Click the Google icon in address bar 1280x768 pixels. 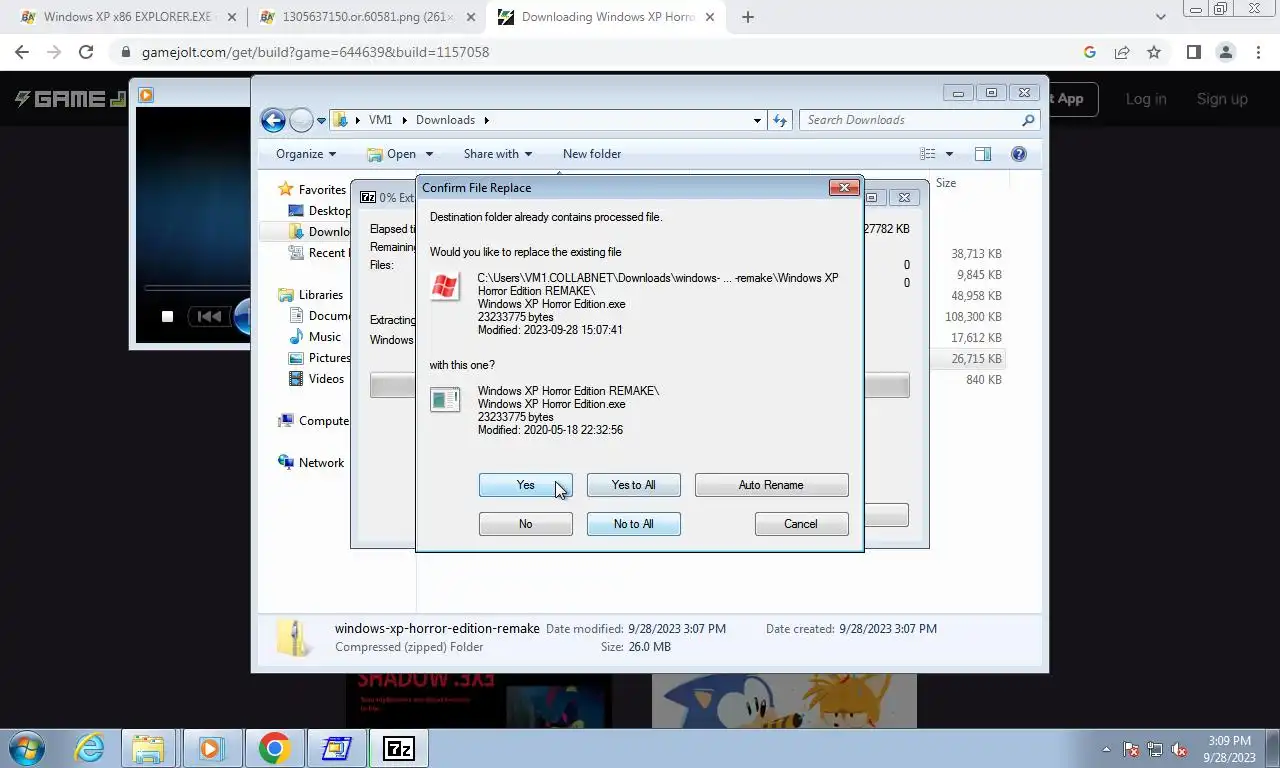tap(1090, 52)
